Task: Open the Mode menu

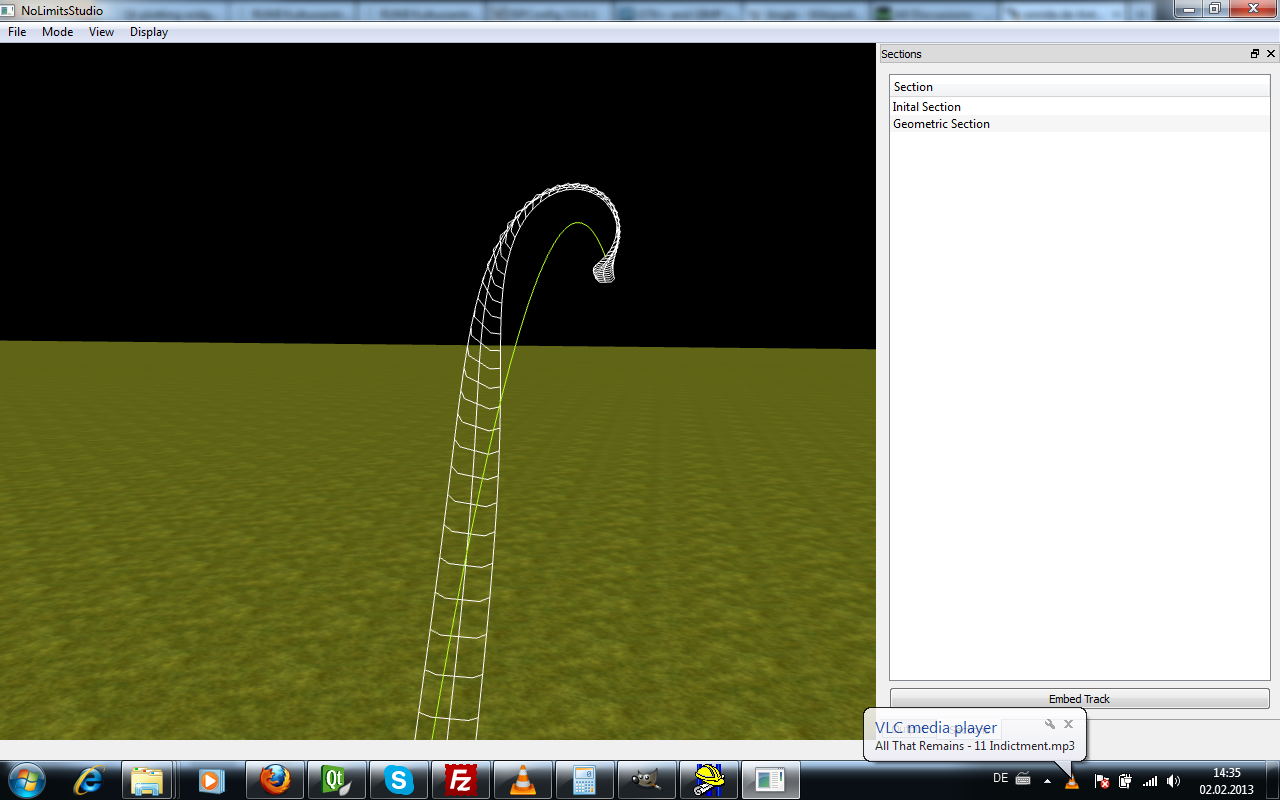Action: tap(57, 32)
